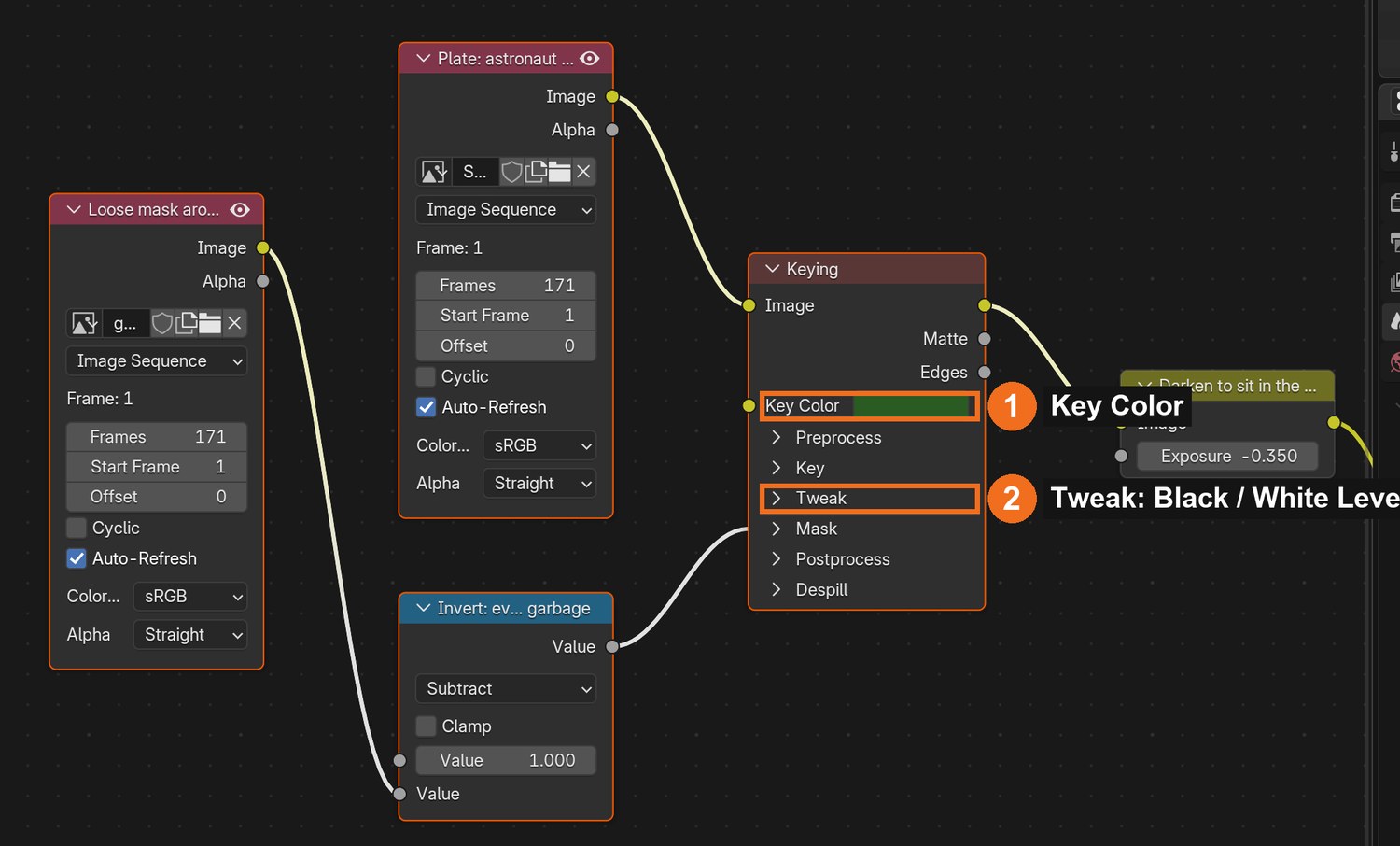
Task: Open Straight alpha dropdown in Plate node
Action: coord(539,484)
